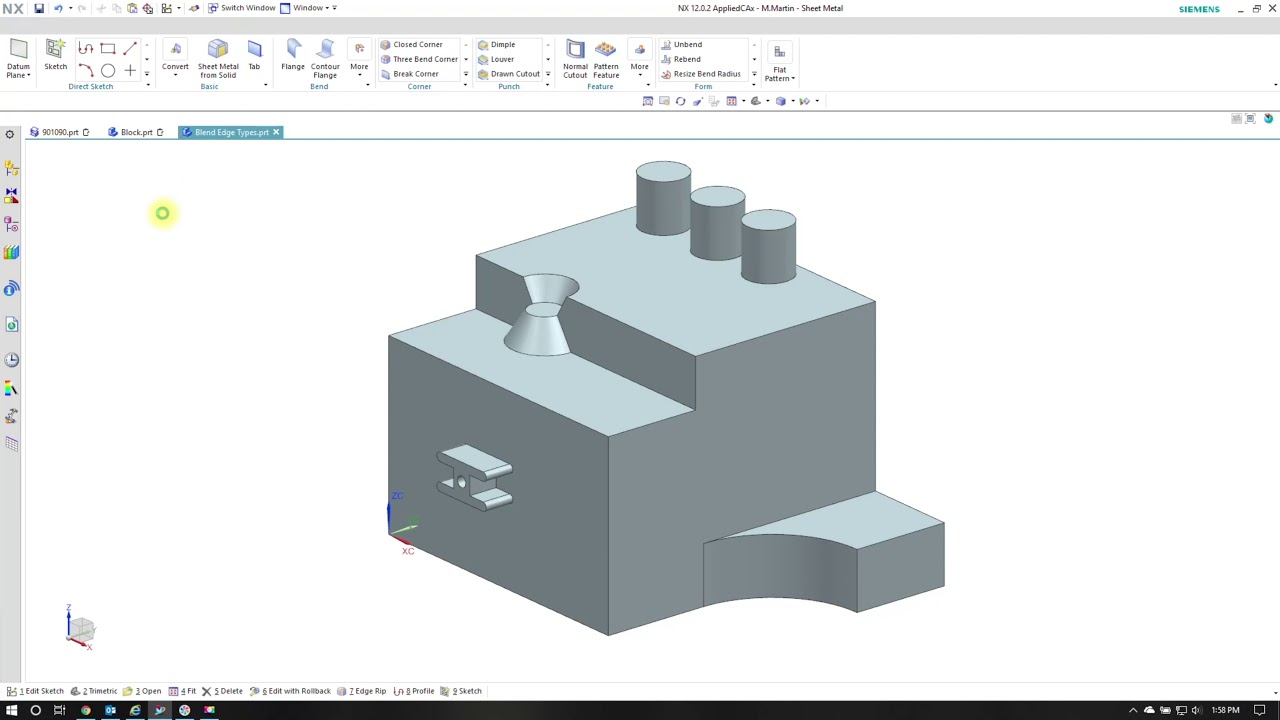Click the Save icon in the title bar
Viewport: 1280px width, 720px height.
pos(39,8)
